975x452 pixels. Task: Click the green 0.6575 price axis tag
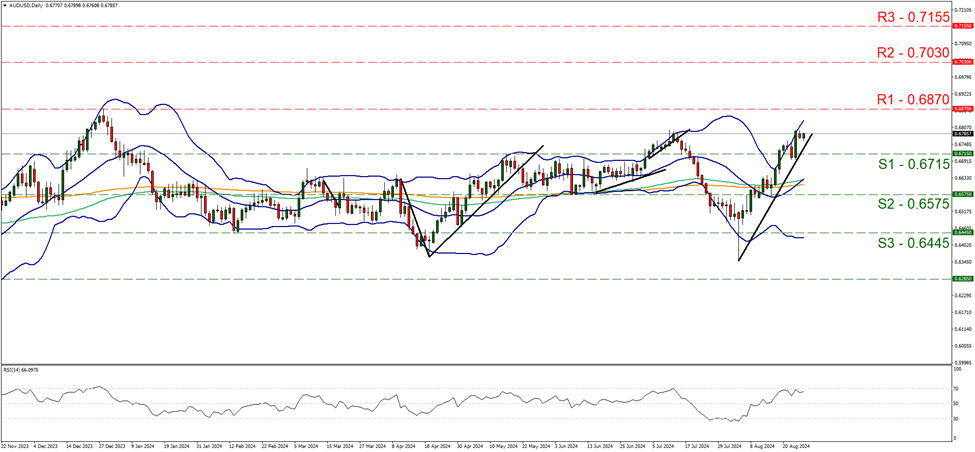click(x=964, y=194)
